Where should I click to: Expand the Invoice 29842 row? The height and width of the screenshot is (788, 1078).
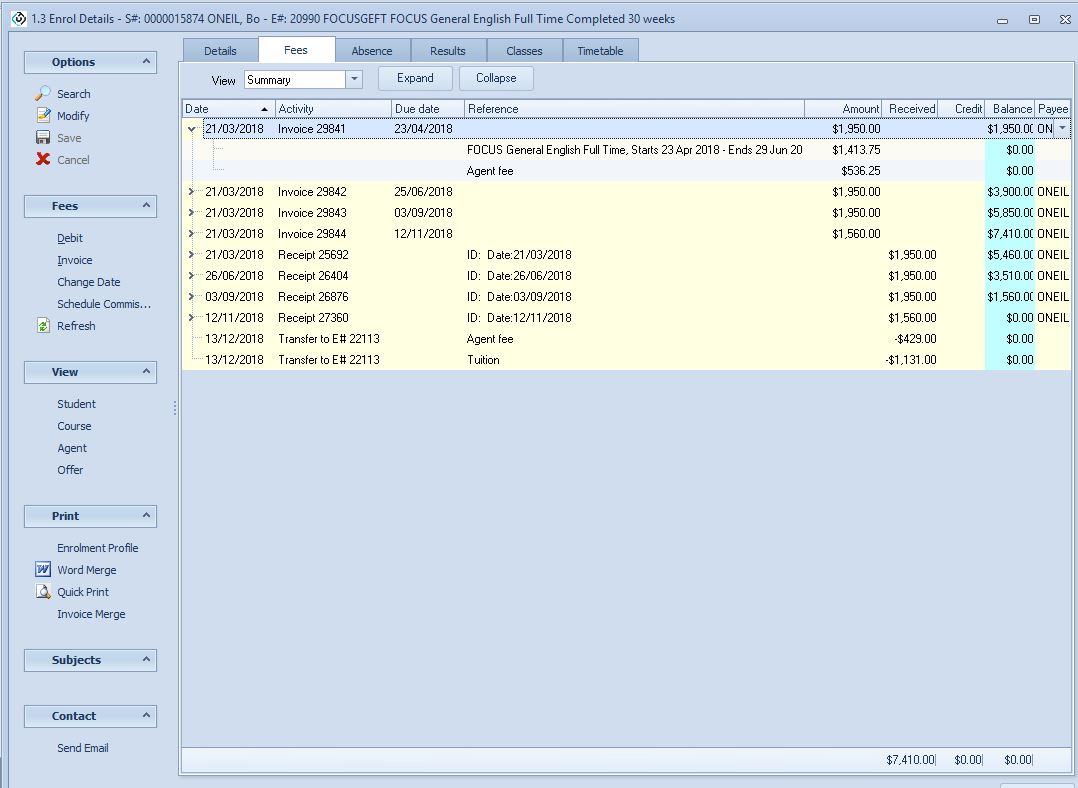192,192
